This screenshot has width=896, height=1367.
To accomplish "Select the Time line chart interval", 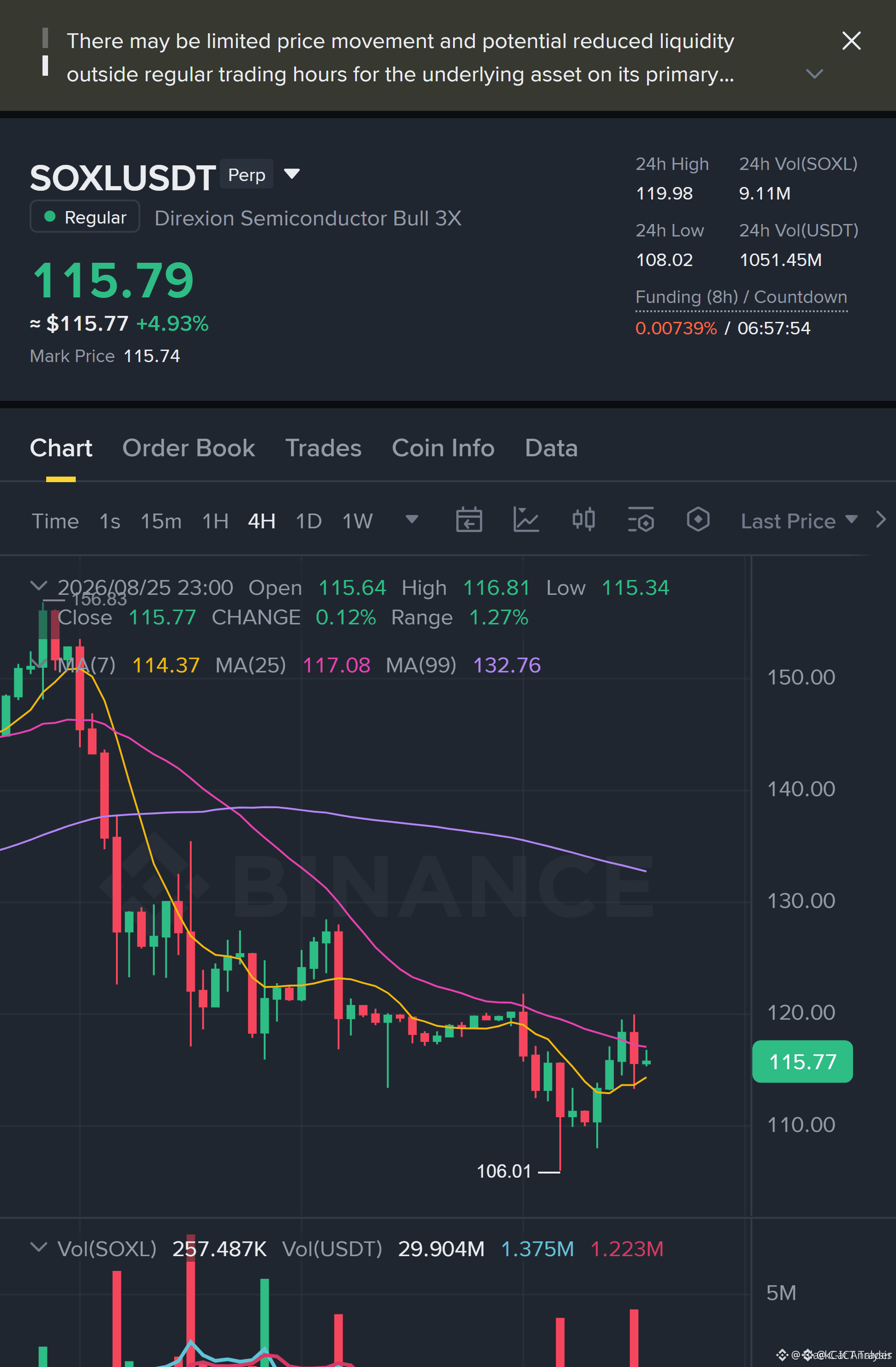I will pyautogui.click(x=55, y=521).
